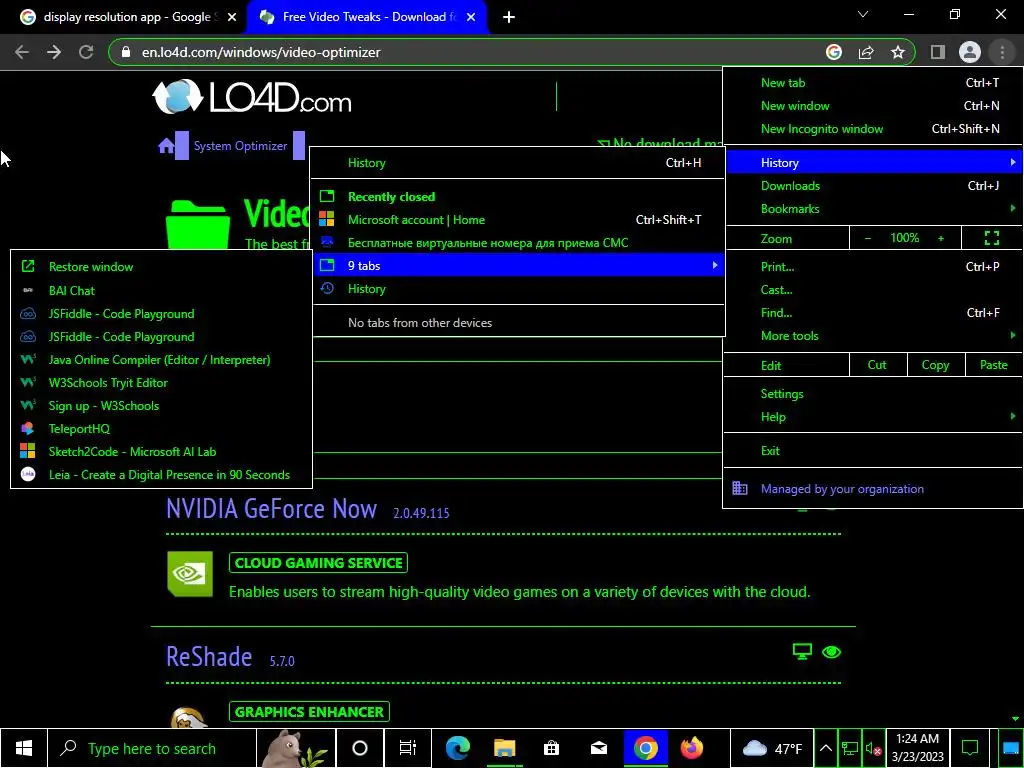Select New tab from menu
Image resolution: width=1024 pixels, height=768 pixels.
[x=873, y=83]
